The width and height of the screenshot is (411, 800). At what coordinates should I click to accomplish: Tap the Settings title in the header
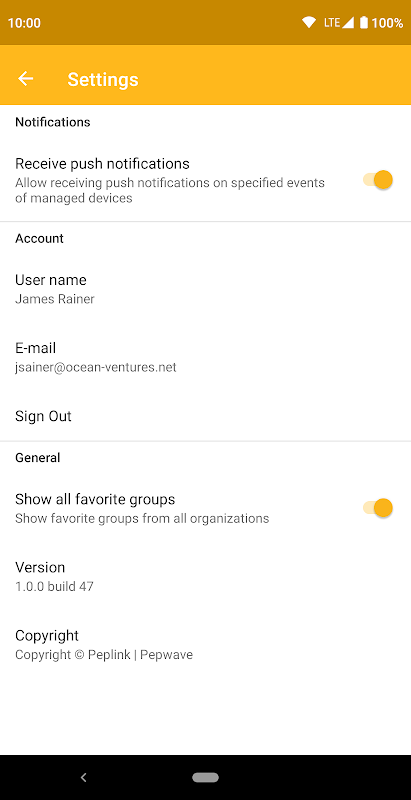coord(103,80)
